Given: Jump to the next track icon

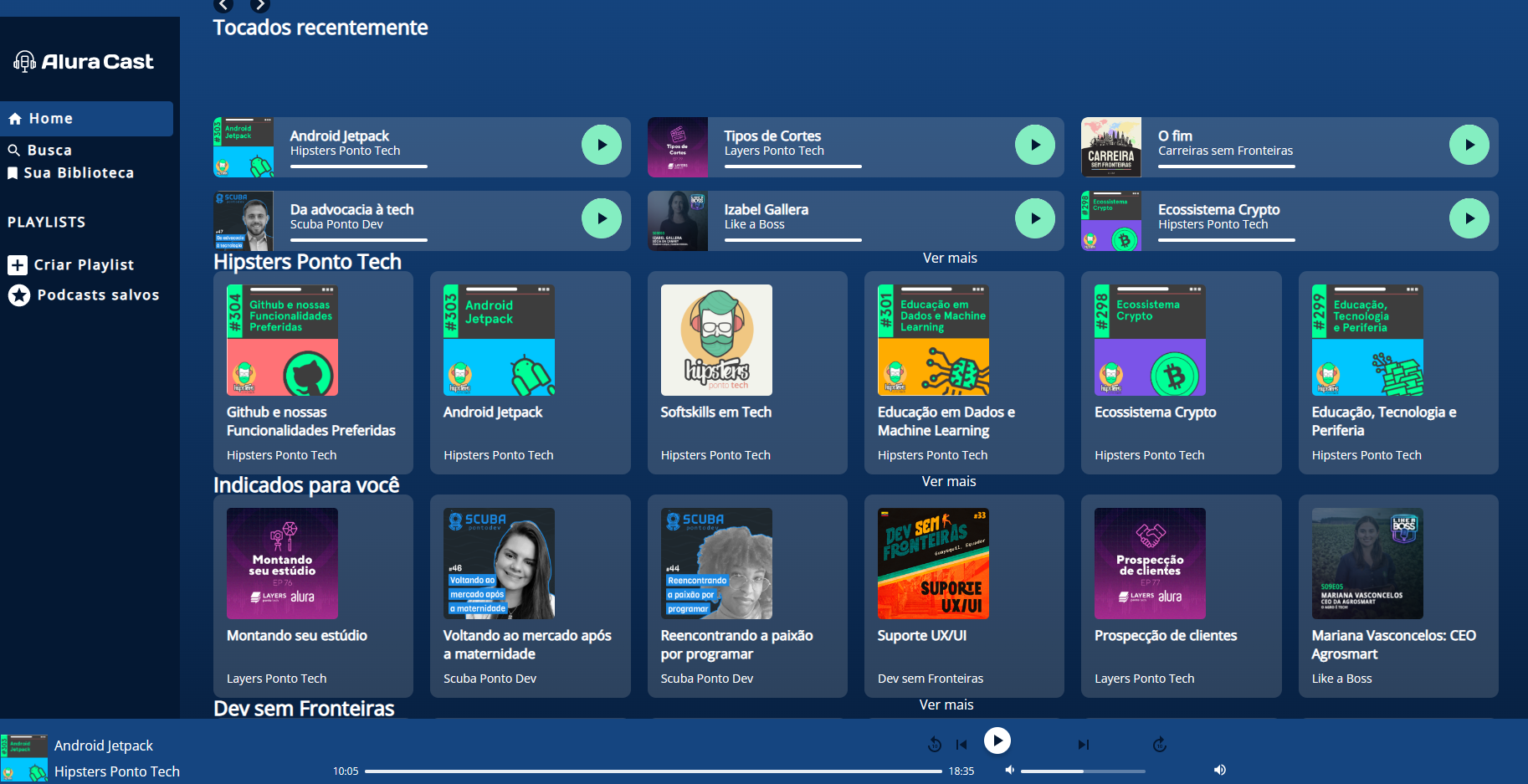Looking at the screenshot, I should coord(1083,744).
